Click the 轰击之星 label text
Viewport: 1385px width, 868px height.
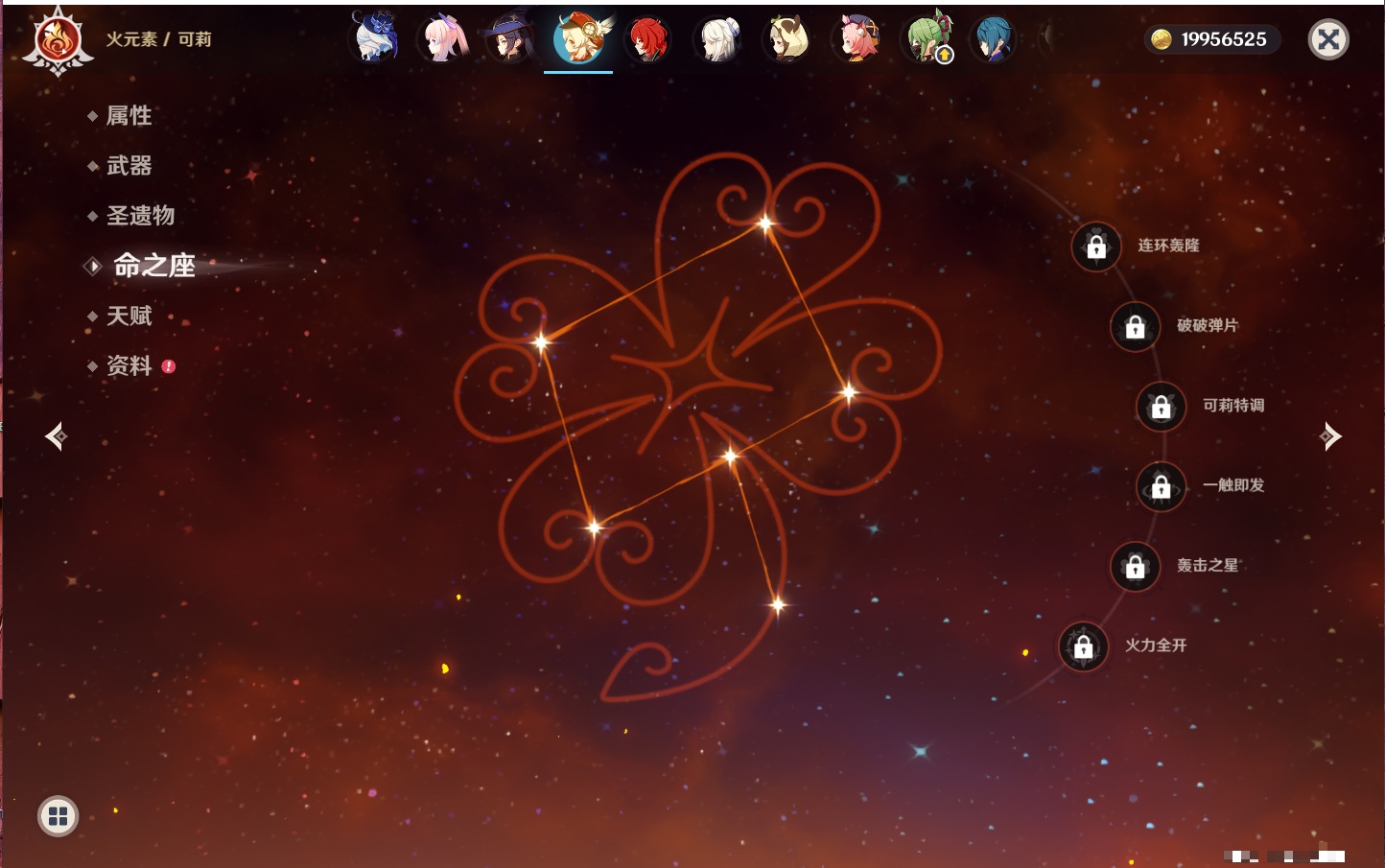1208,566
